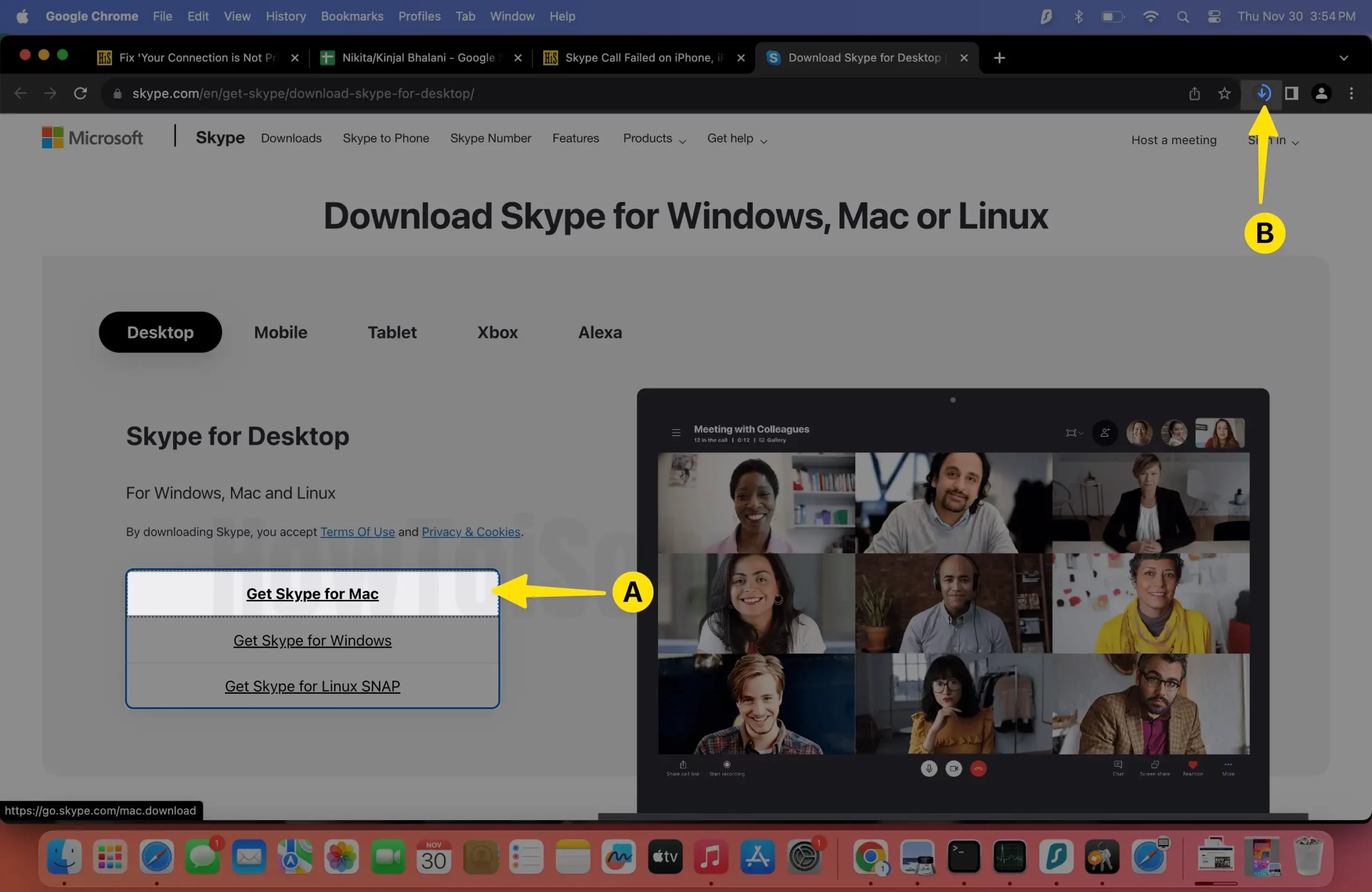The height and width of the screenshot is (892, 1372).
Task: Click Get Skype for Windows link
Action: (312, 640)
